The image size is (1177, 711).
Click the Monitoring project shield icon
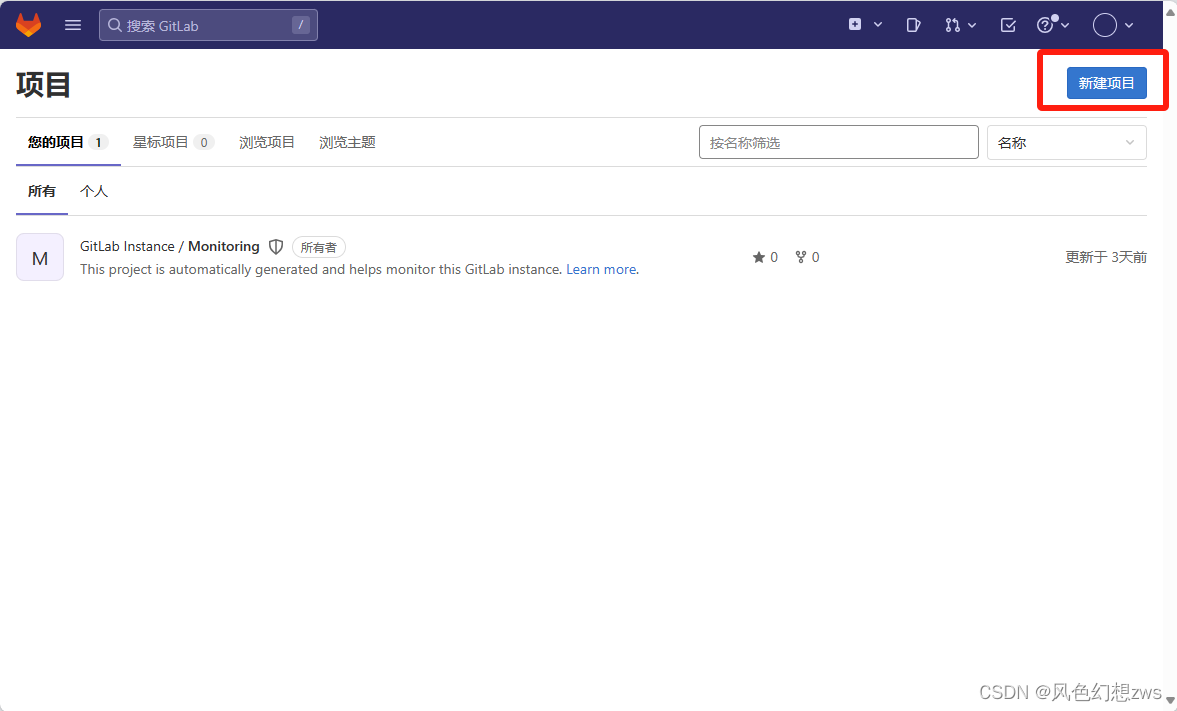(275, 246)
